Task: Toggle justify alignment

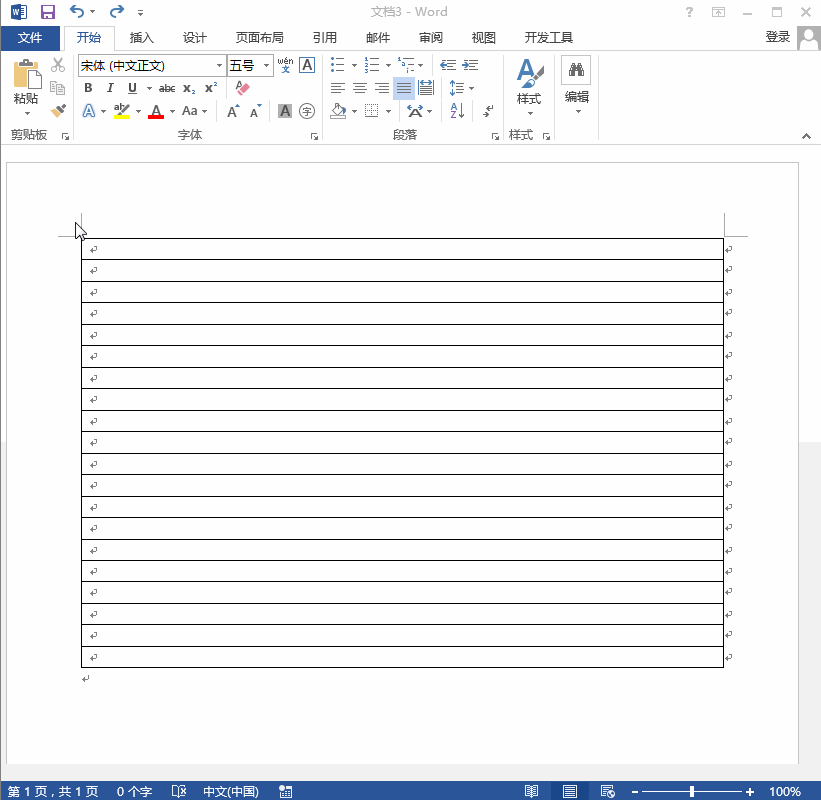Action: click(404, 88)
